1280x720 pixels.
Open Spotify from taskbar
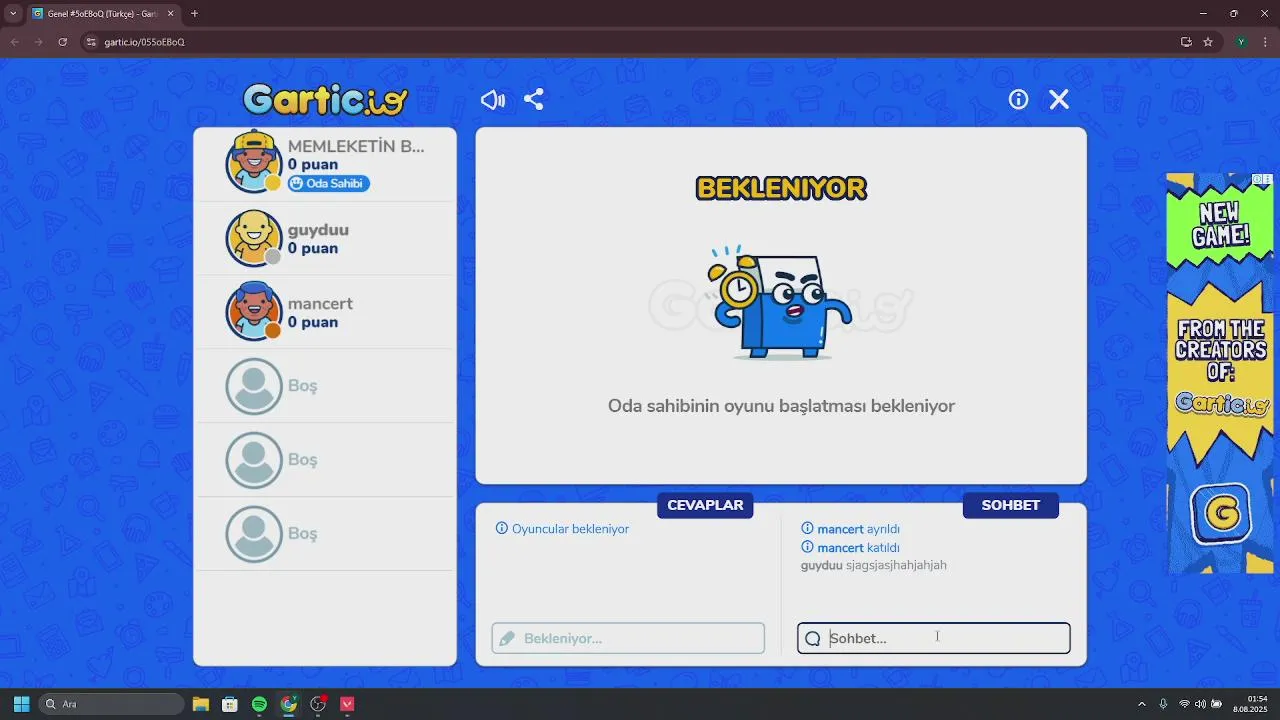point(259,704)
